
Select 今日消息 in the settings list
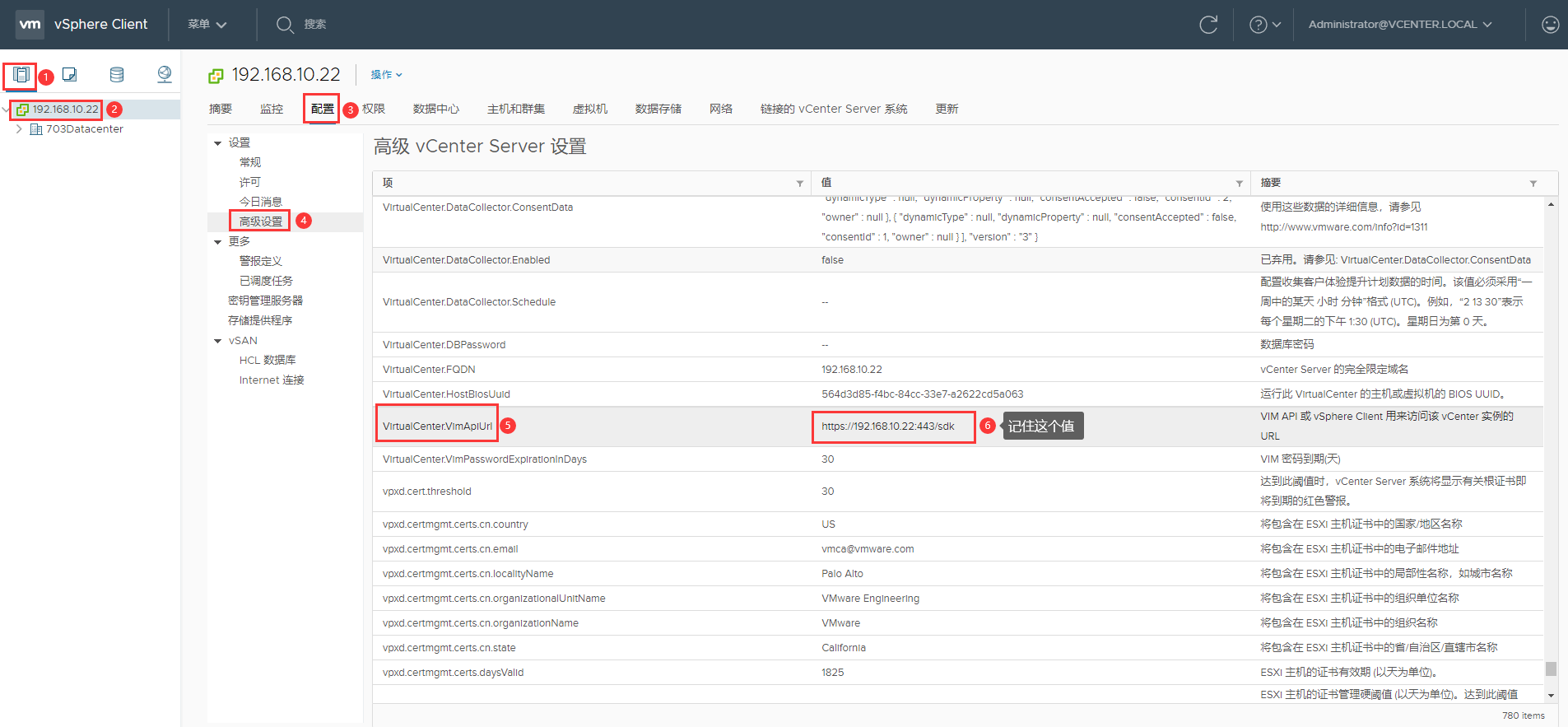click(261, 202)
